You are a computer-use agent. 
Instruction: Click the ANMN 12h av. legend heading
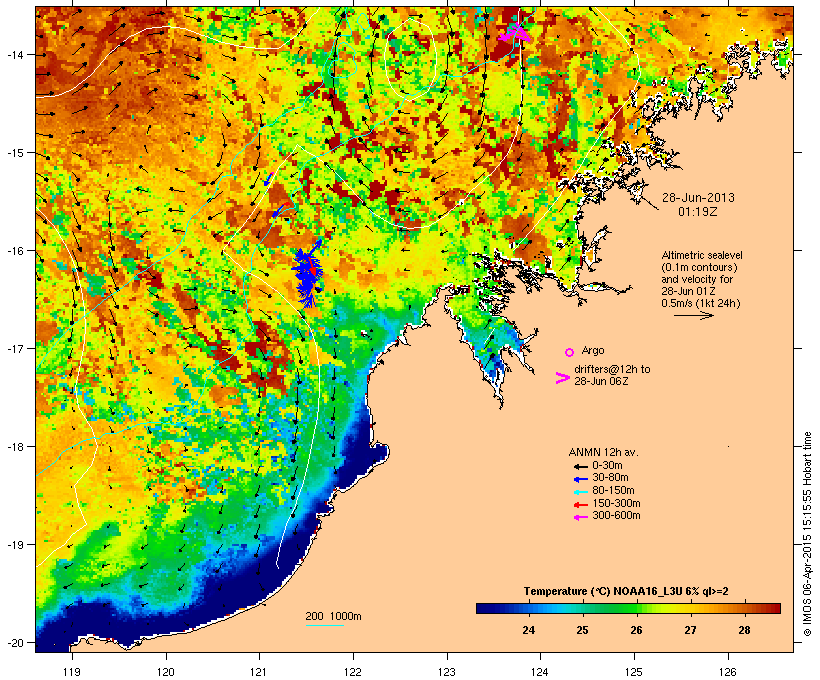[603, 452]
